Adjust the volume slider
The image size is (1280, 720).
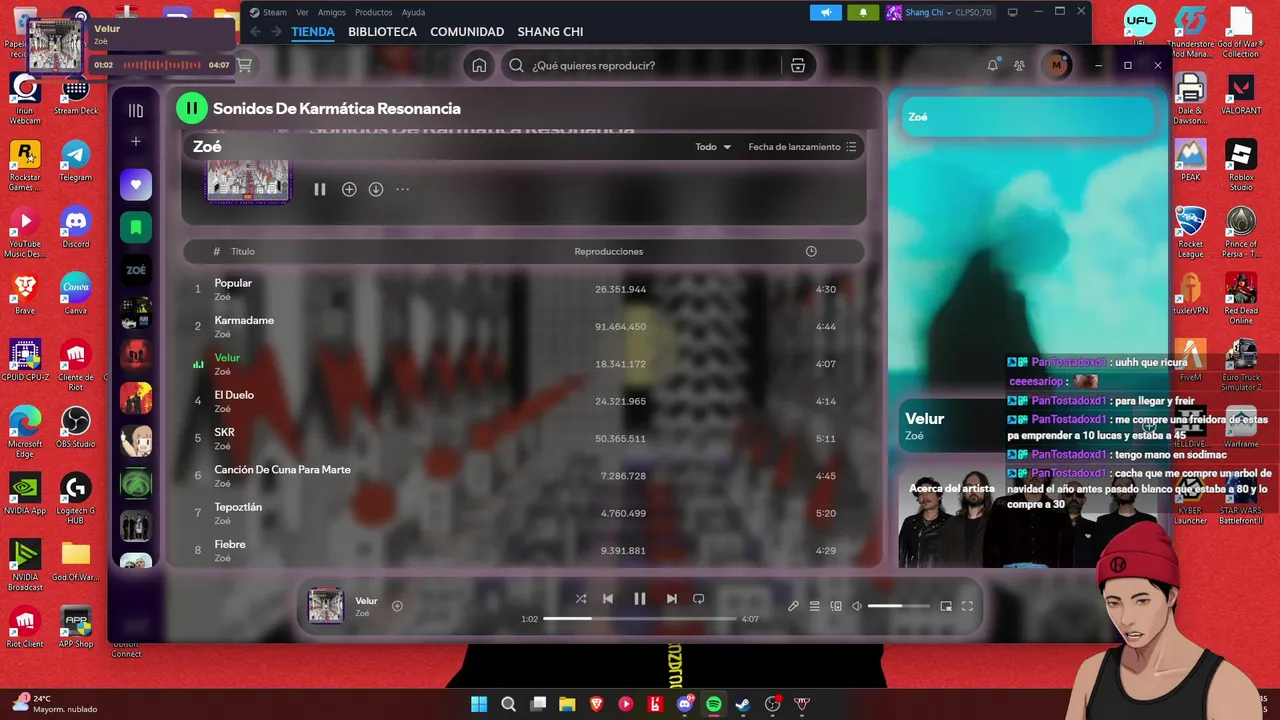898,606
